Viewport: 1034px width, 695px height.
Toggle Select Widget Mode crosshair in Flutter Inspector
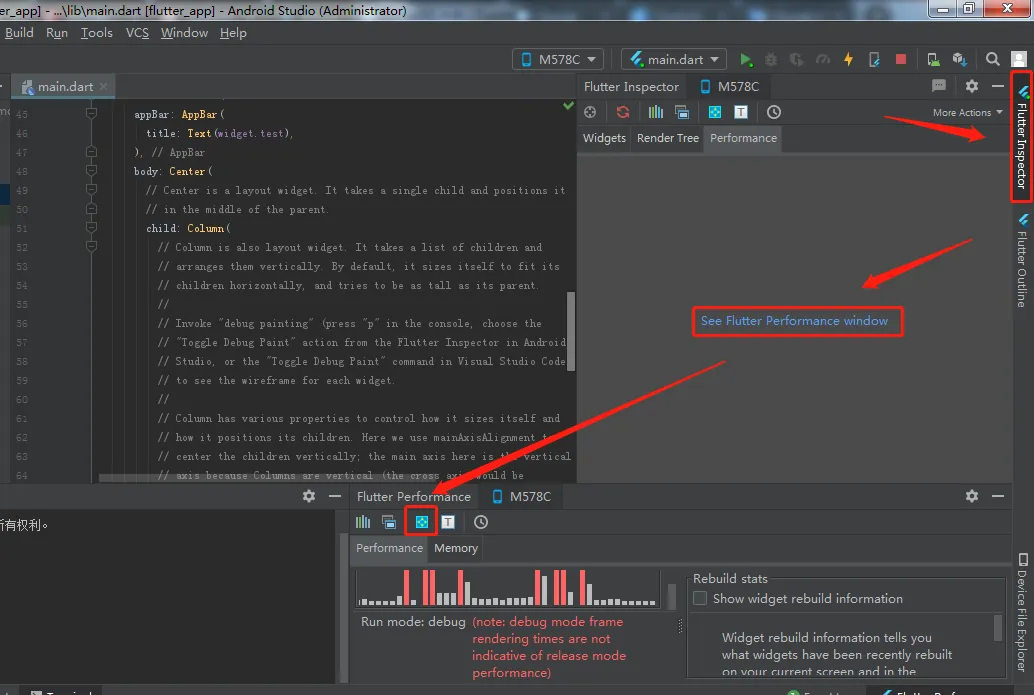tap(590, 112)
